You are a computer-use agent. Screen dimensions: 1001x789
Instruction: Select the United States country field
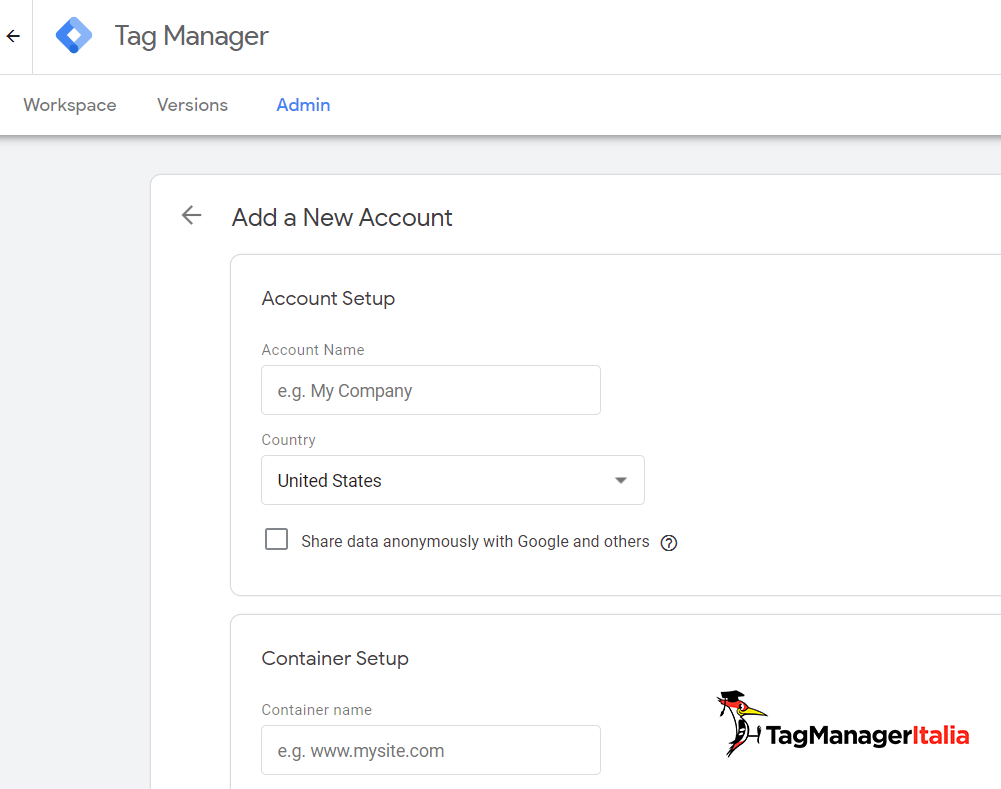tap(430, 481)
